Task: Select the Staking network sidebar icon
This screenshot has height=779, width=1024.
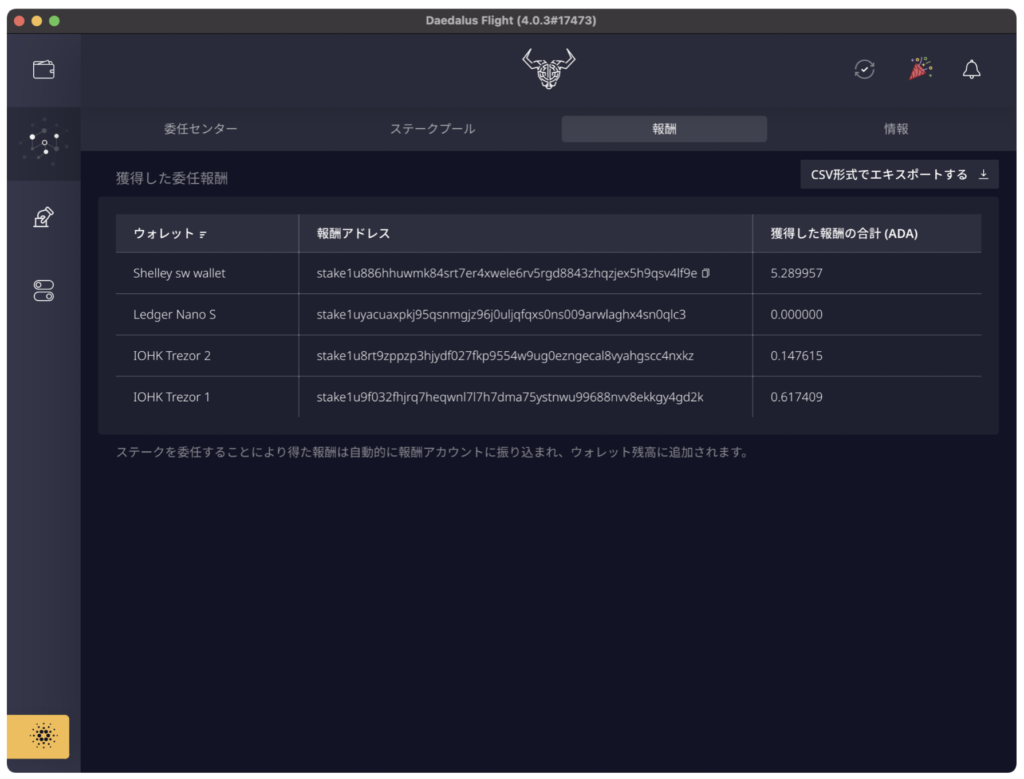Action: tap(43, 144)
